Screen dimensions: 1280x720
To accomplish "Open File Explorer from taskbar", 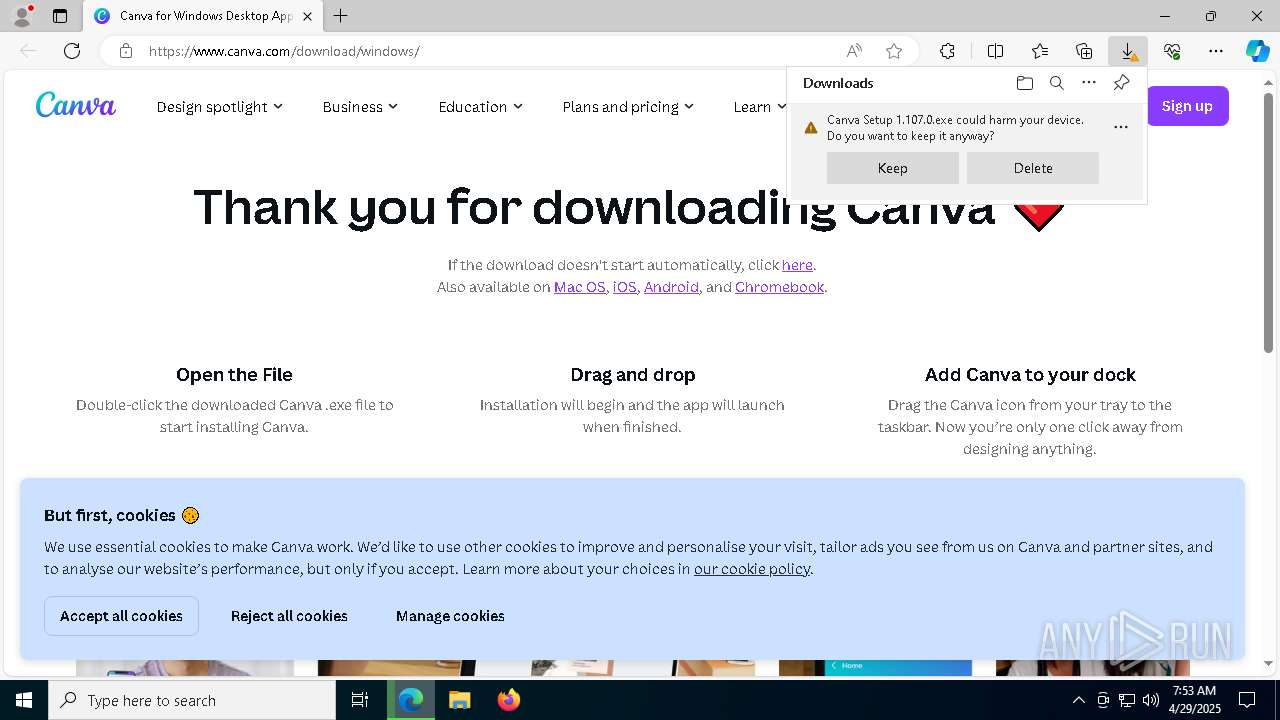I will tap(459, 700).
